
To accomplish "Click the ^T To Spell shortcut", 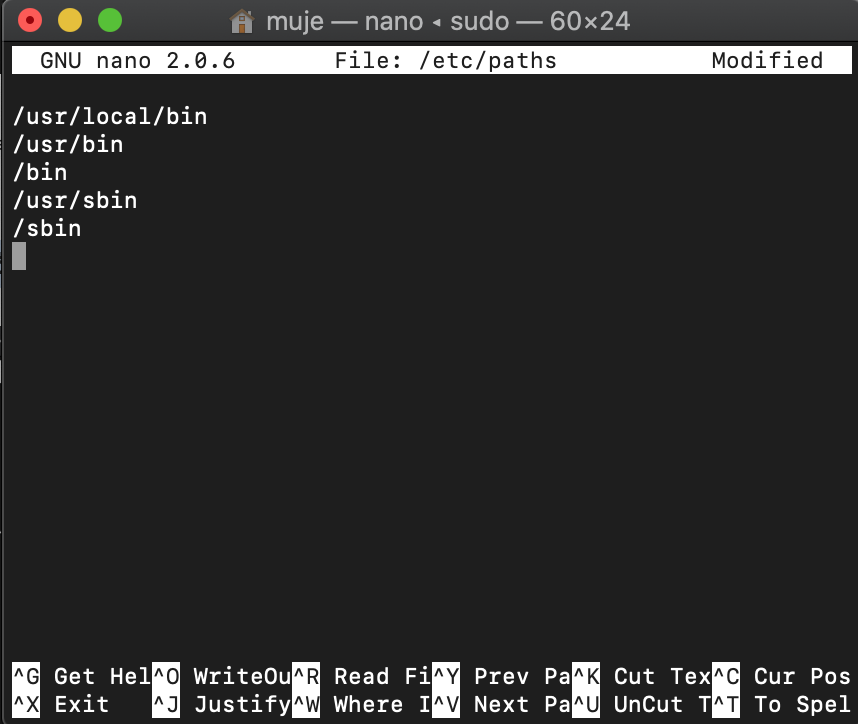I will 782,704.
